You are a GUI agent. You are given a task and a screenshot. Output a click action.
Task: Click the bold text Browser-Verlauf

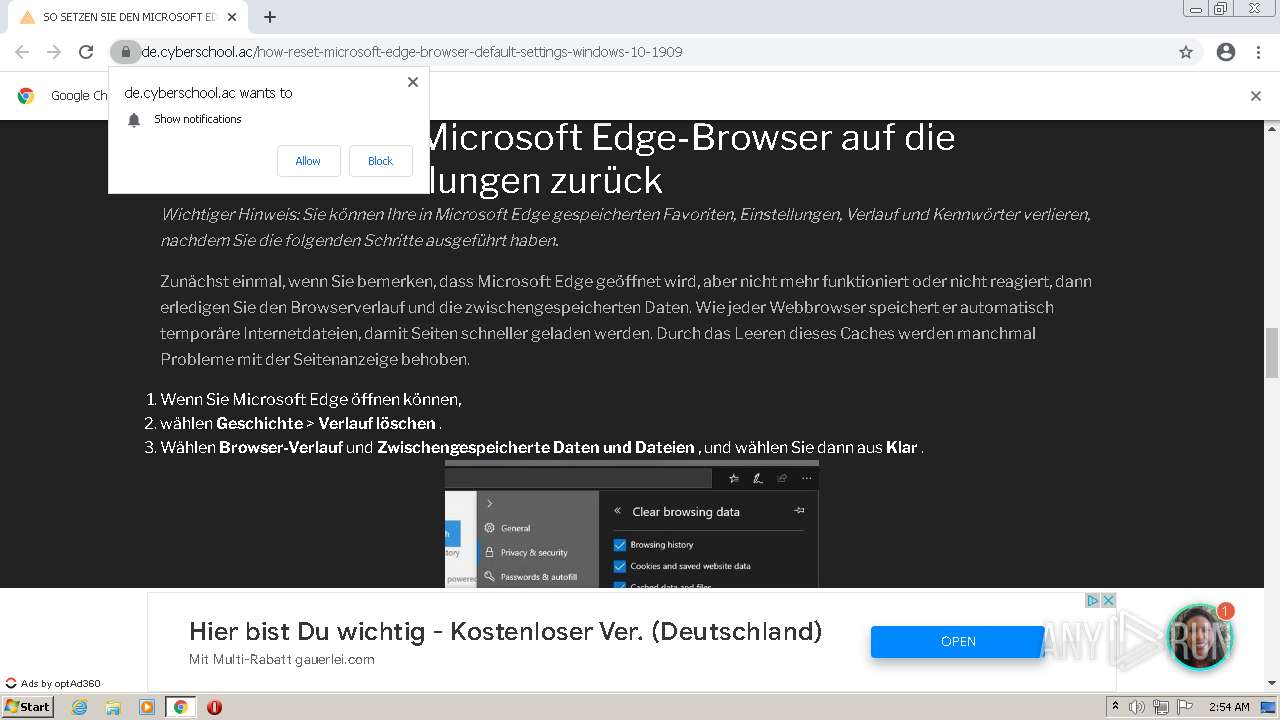pos(281,447)
